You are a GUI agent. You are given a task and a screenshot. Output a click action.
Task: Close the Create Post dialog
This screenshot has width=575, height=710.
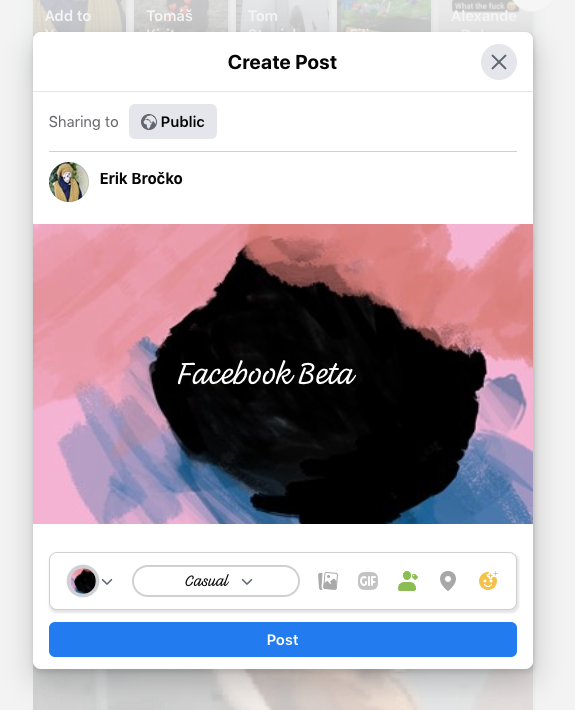click(x=499, y=62)
